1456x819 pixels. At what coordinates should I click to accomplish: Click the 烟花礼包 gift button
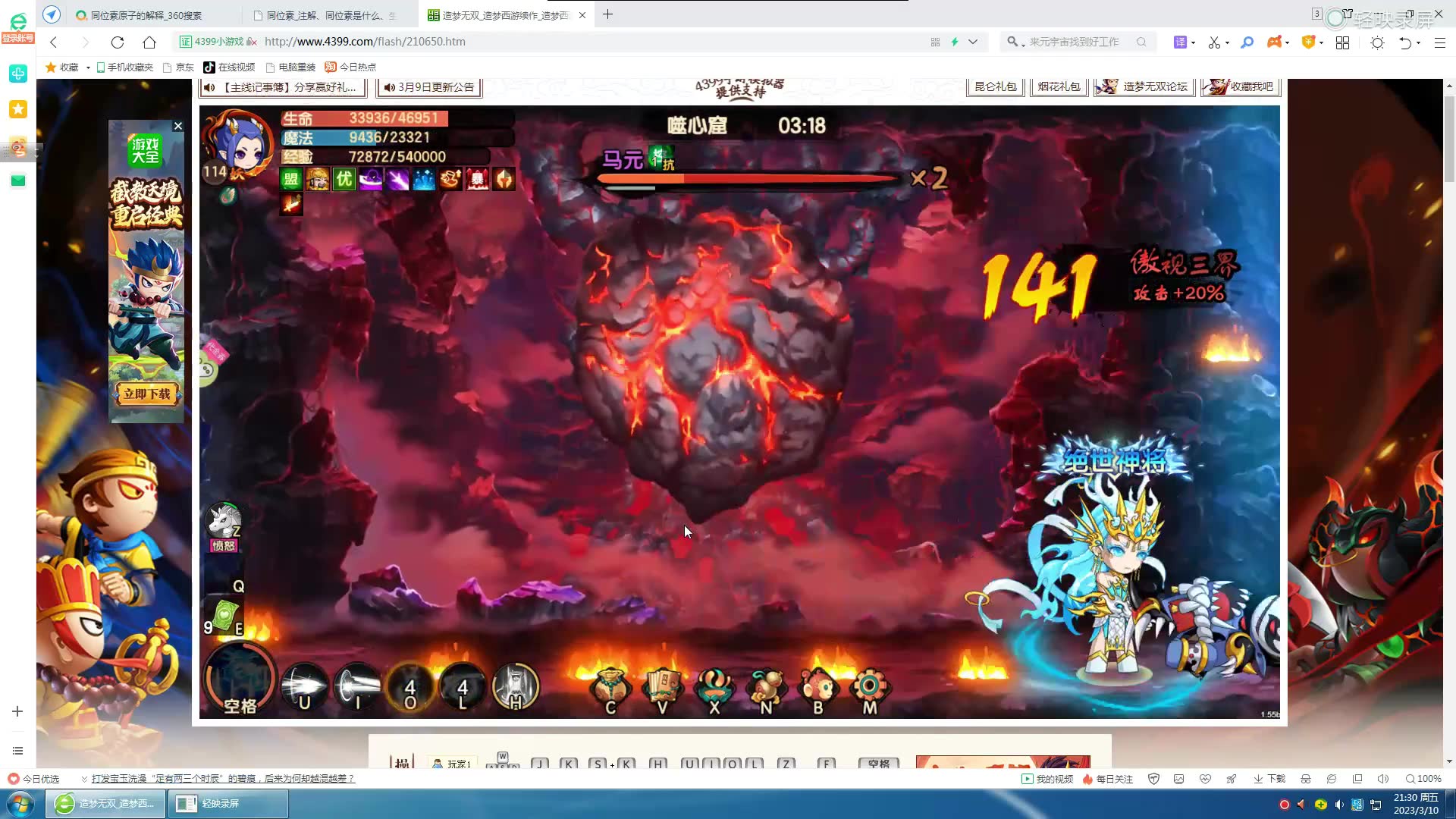[1059, 86]
